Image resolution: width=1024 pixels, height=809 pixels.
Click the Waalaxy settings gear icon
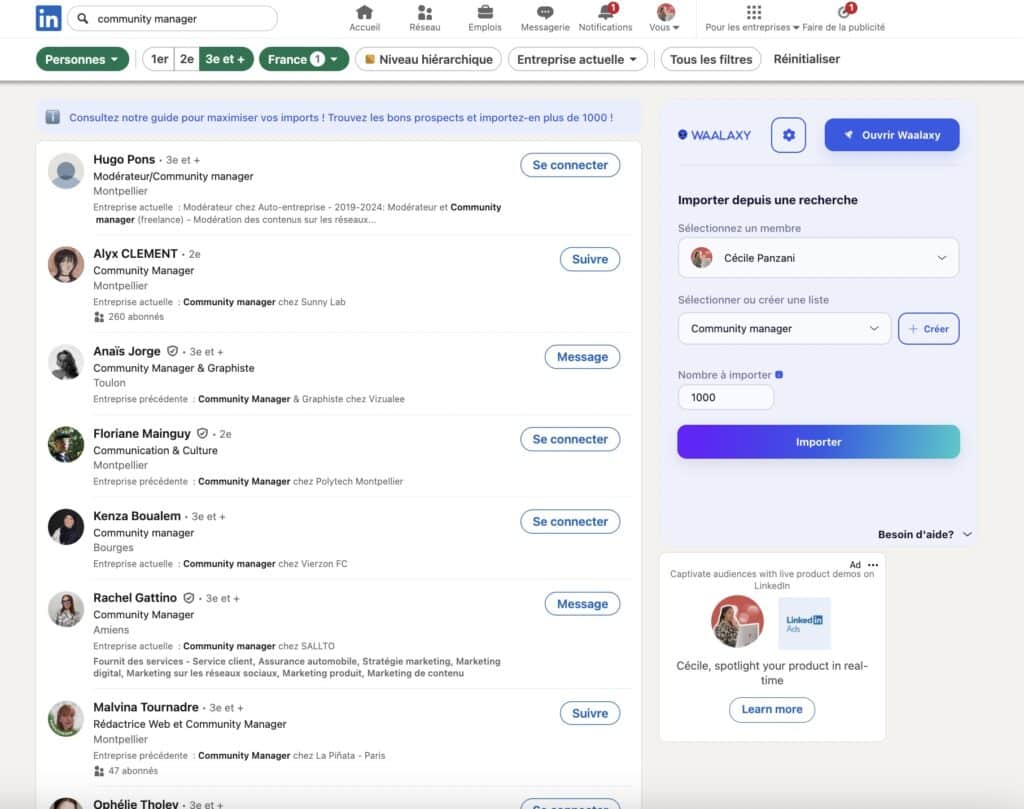point(788,135)
